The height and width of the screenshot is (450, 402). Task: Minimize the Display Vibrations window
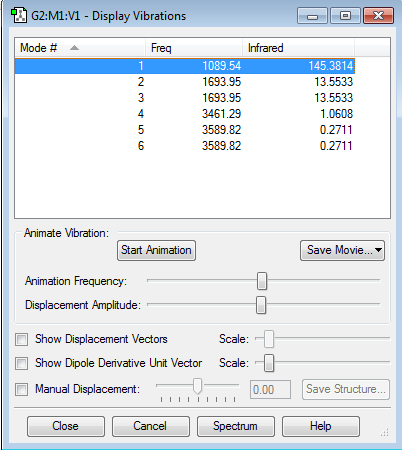[x=312, y=16]
